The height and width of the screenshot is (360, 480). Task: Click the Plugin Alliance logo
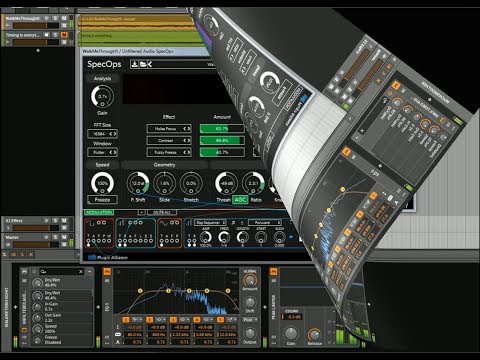[108, 257]
